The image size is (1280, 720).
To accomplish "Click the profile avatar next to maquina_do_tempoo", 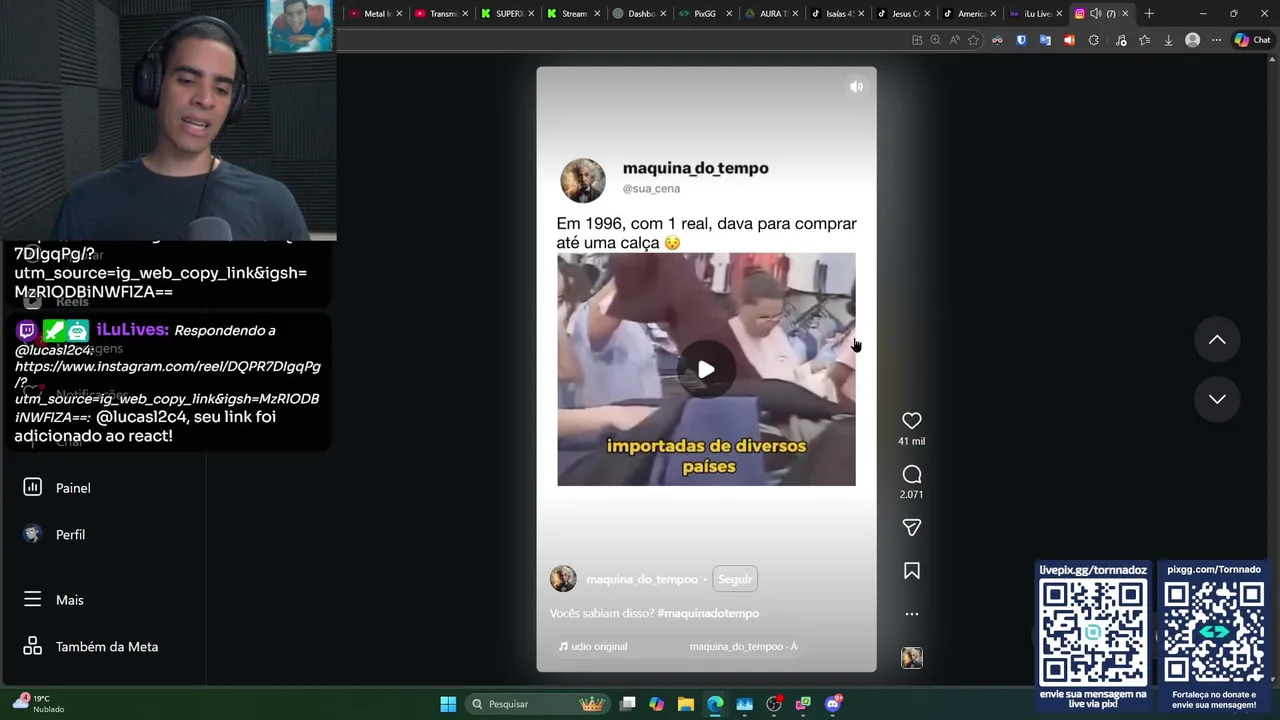I will pyautogui.click(x=563, y=579).
